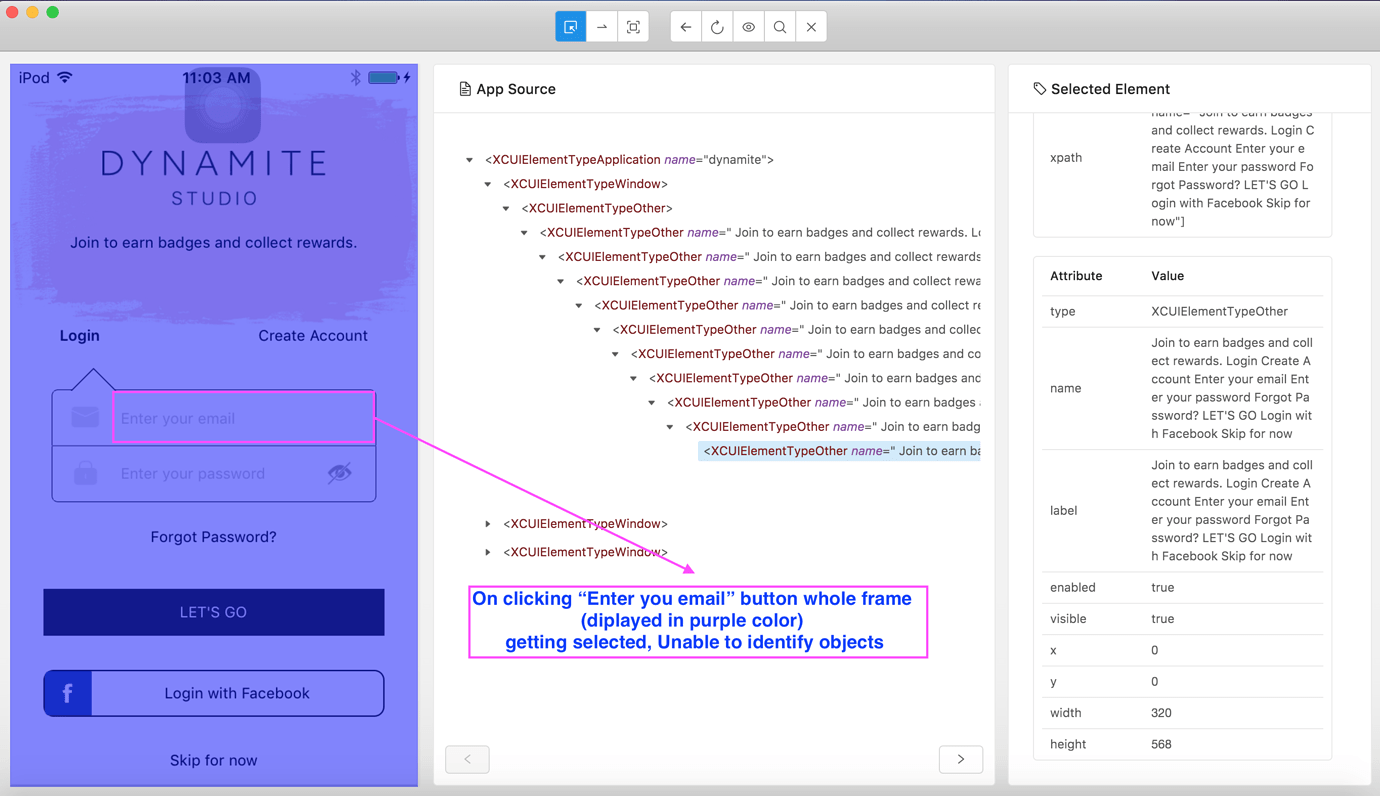This screenshot has width=1380, height=796.
Task: Expand the first collapsed XCUIElementTypeWindow node
Action: (x=487, y=523)
